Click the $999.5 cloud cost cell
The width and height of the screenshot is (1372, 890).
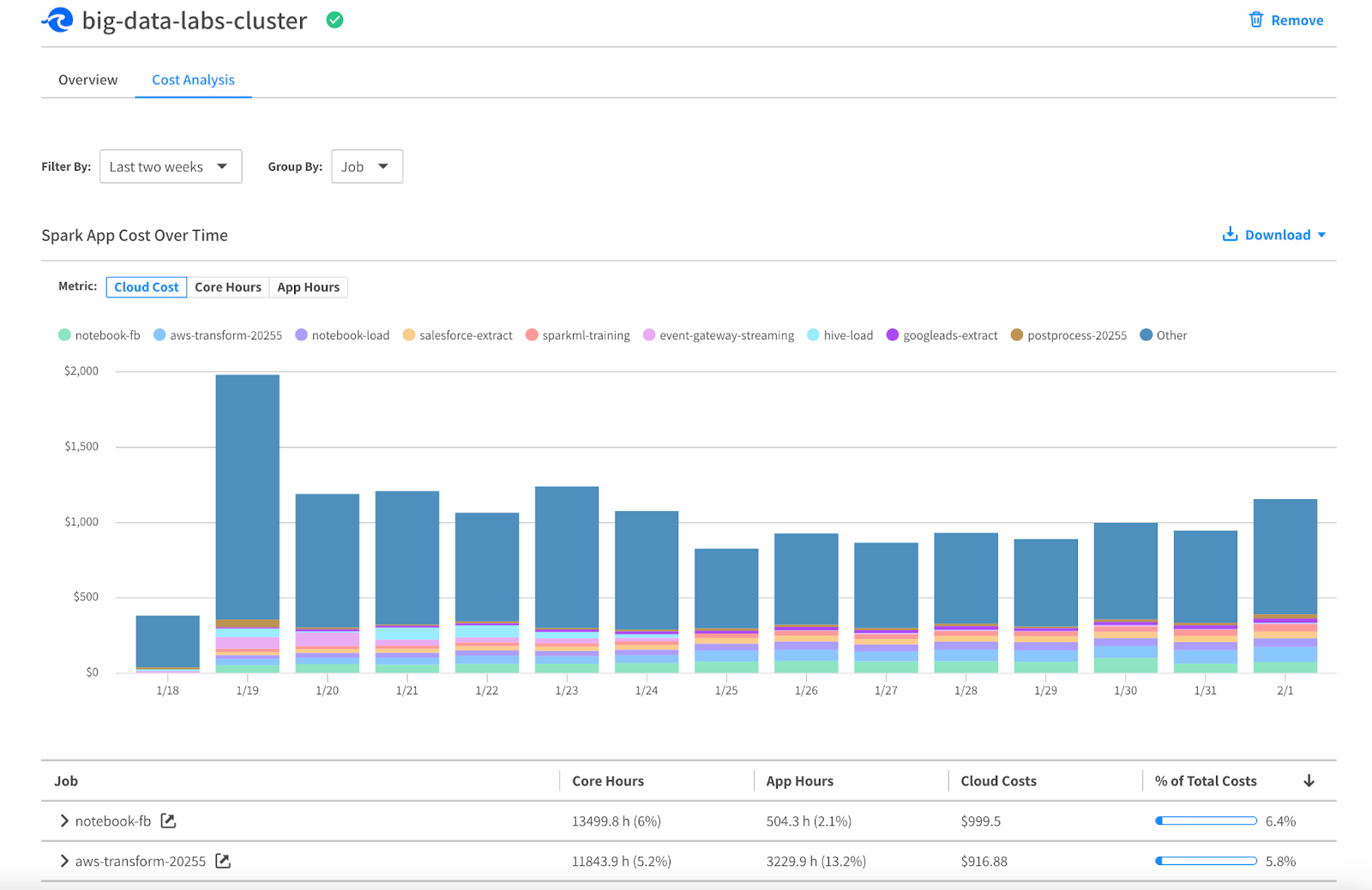[981, 821]
